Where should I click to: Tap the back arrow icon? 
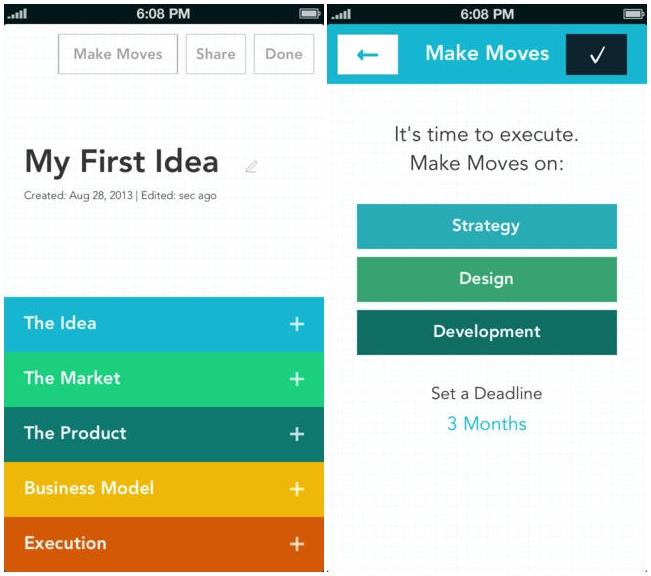[367, 54]
